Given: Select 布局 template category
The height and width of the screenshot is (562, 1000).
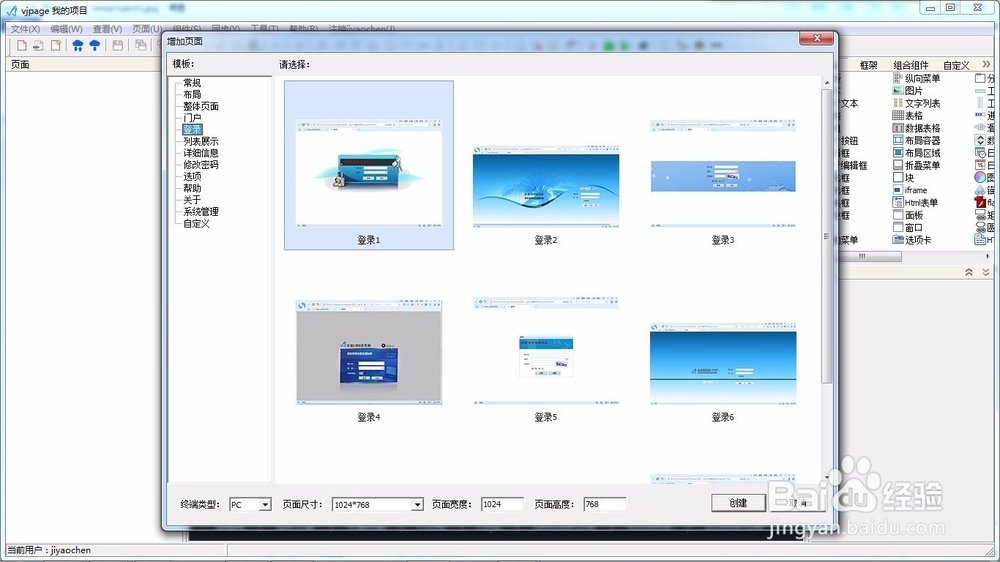Looking at the screenshot, I should pos(192,94).
